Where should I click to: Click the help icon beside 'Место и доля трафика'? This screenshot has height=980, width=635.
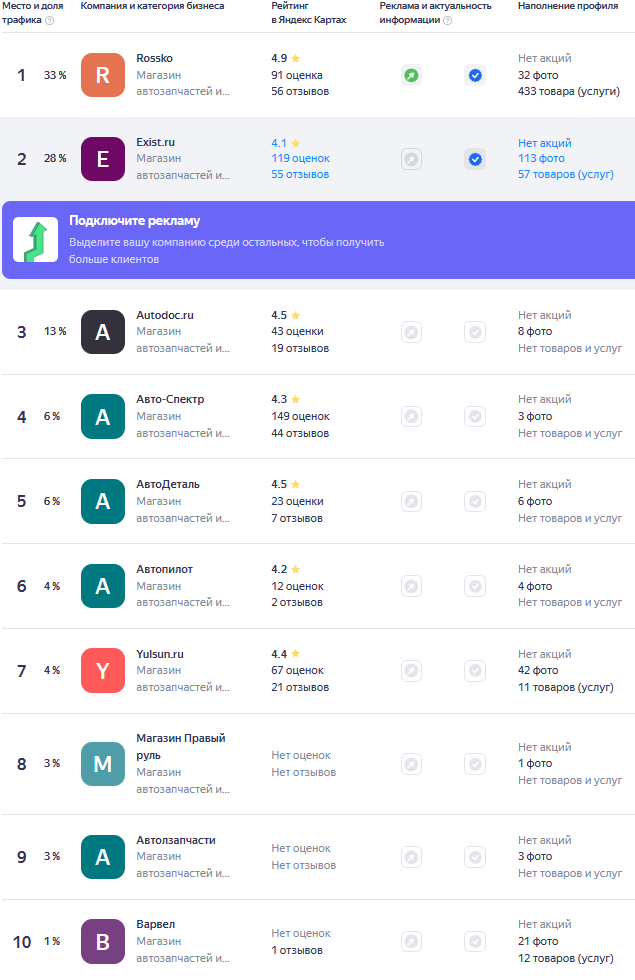point(50,20)
